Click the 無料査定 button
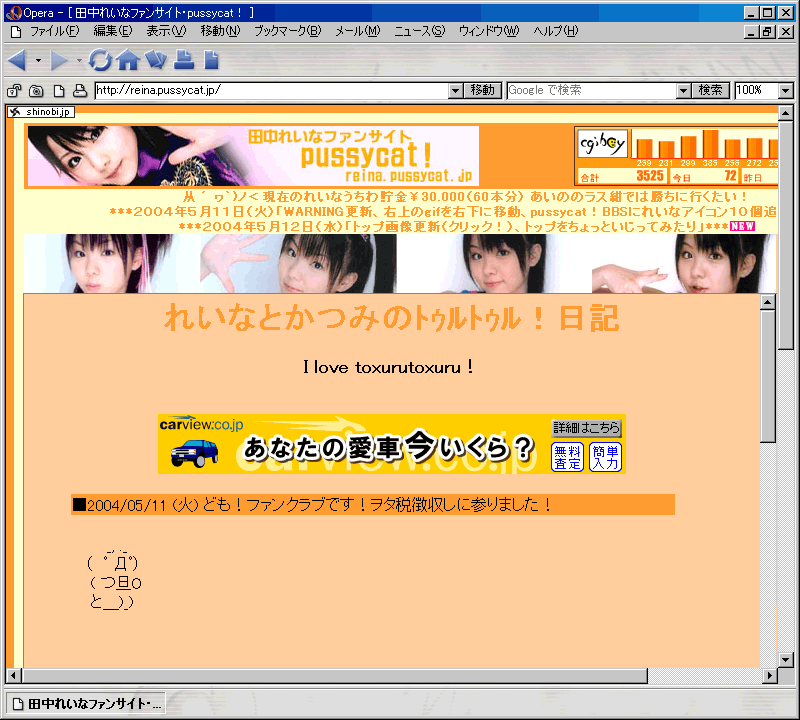This screenshot has height=720, width=800. point(567,457)
